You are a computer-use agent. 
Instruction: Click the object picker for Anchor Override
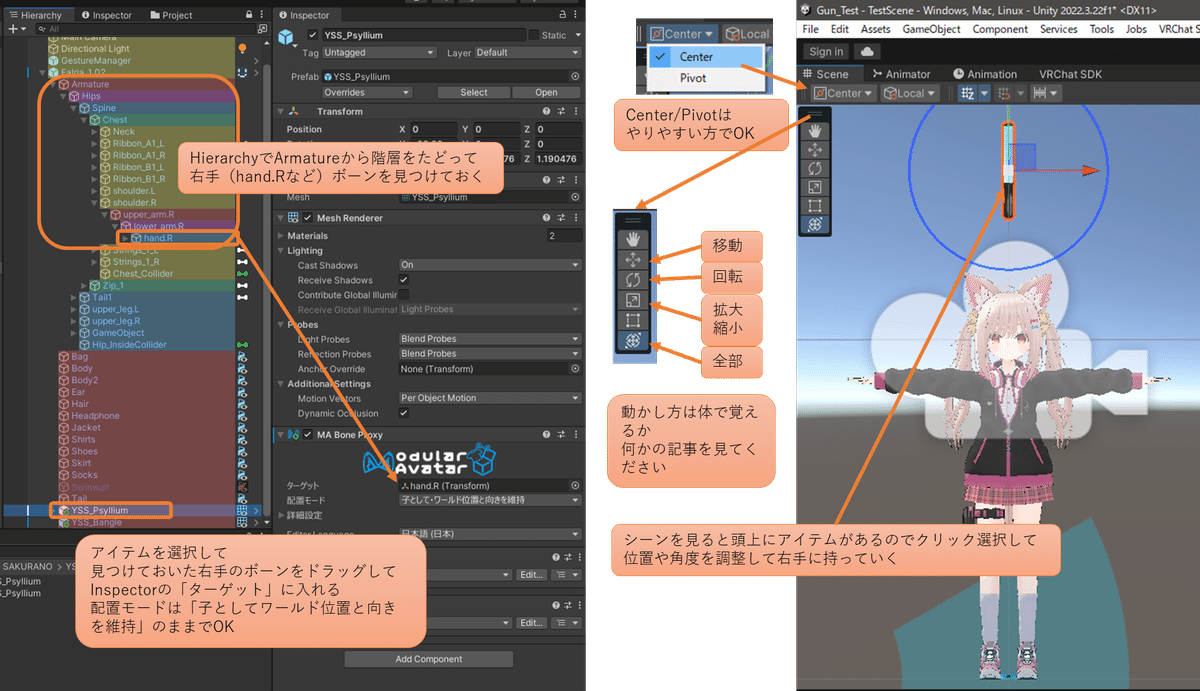click(x=575, y=368)
